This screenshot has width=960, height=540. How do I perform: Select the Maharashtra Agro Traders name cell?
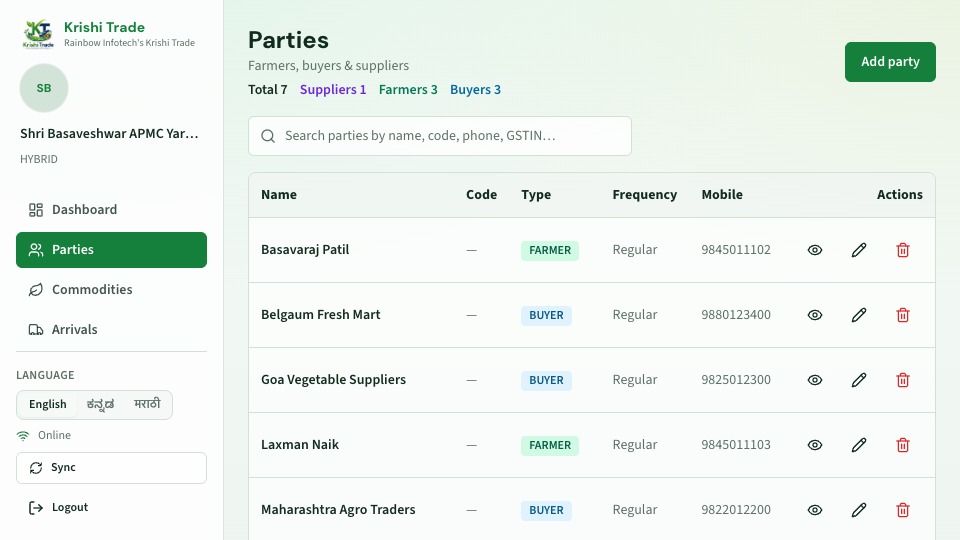pos(338,509)
